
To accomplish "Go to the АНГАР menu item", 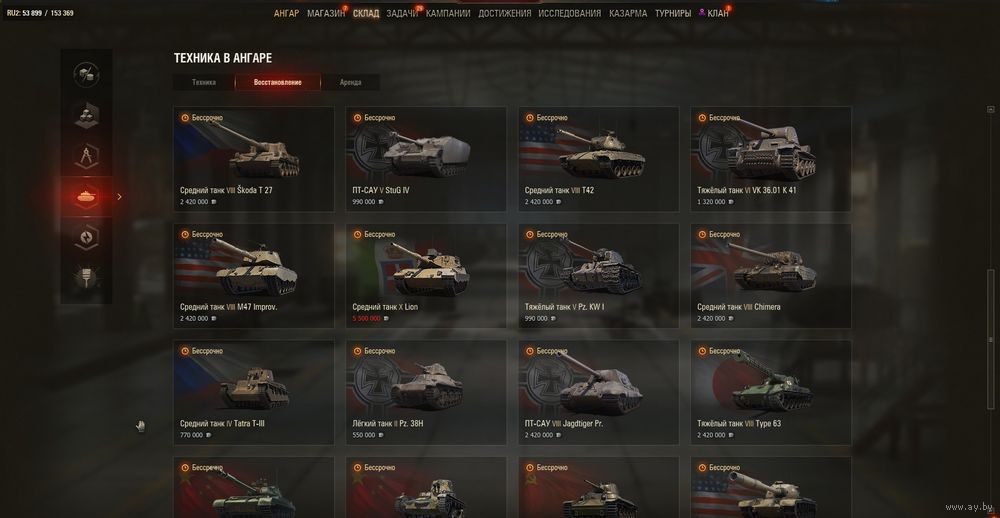I will point(286,13).
